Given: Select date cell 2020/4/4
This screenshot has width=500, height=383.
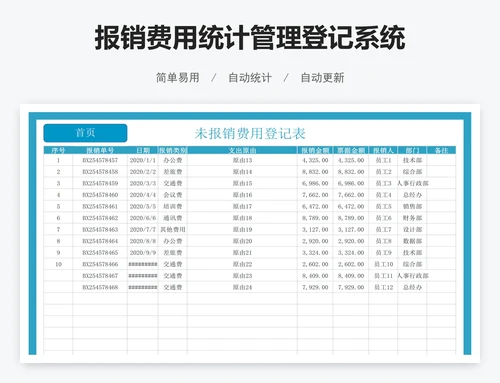Looking at the screenshot, I should pos(143,195).
